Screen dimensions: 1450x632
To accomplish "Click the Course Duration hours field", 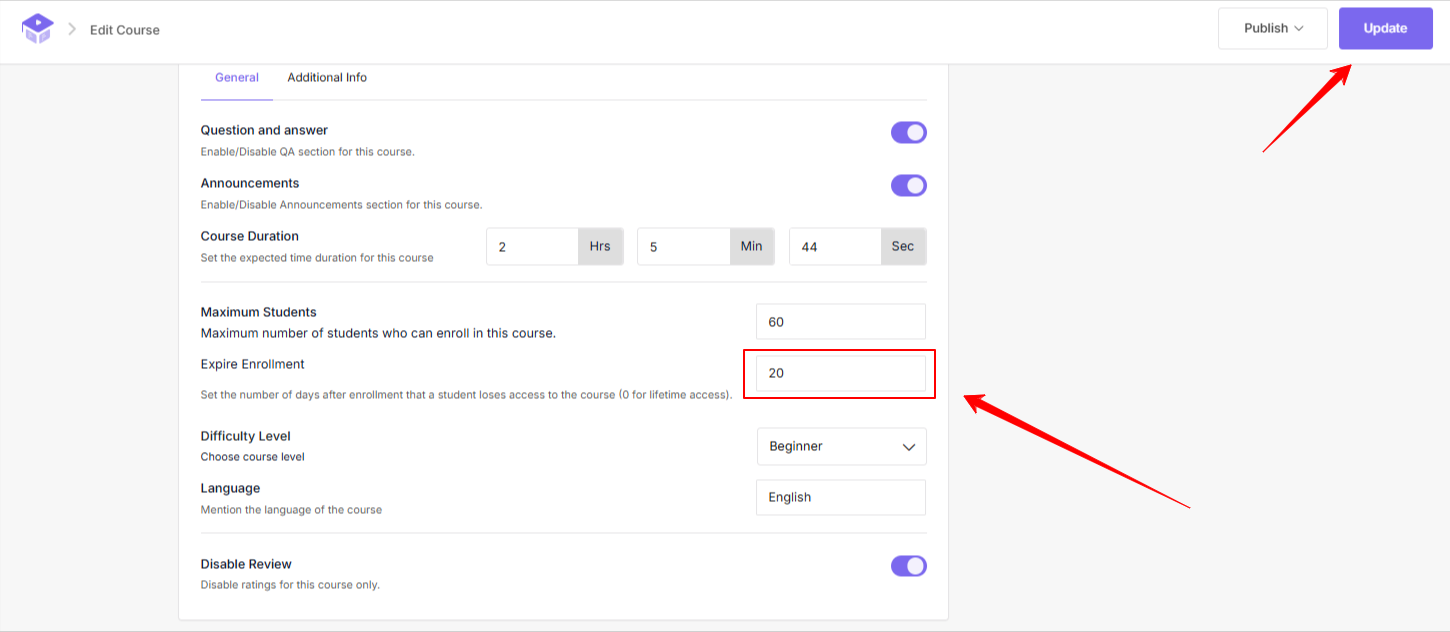I will click(532, 247).
